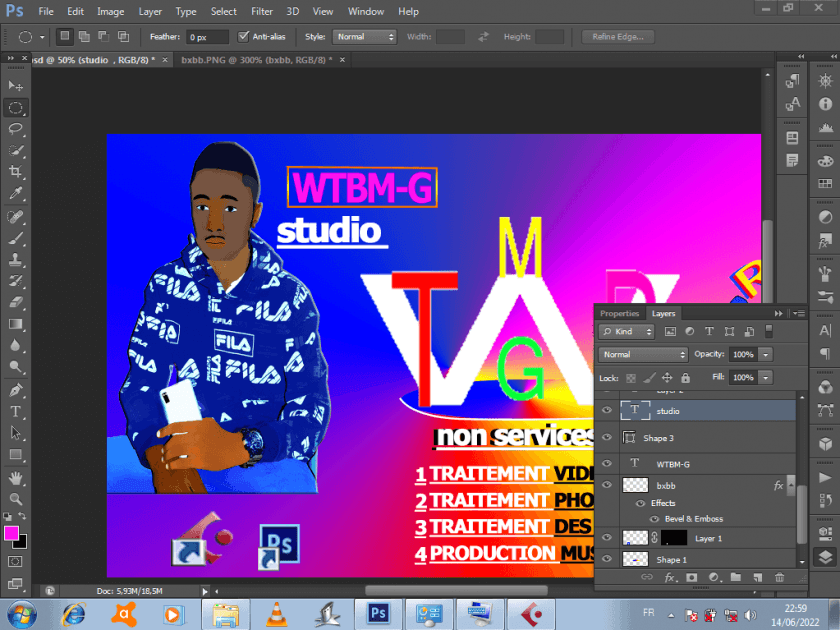
Task: Select the Rectangle shape tool
Action: [x=16, y=455]
